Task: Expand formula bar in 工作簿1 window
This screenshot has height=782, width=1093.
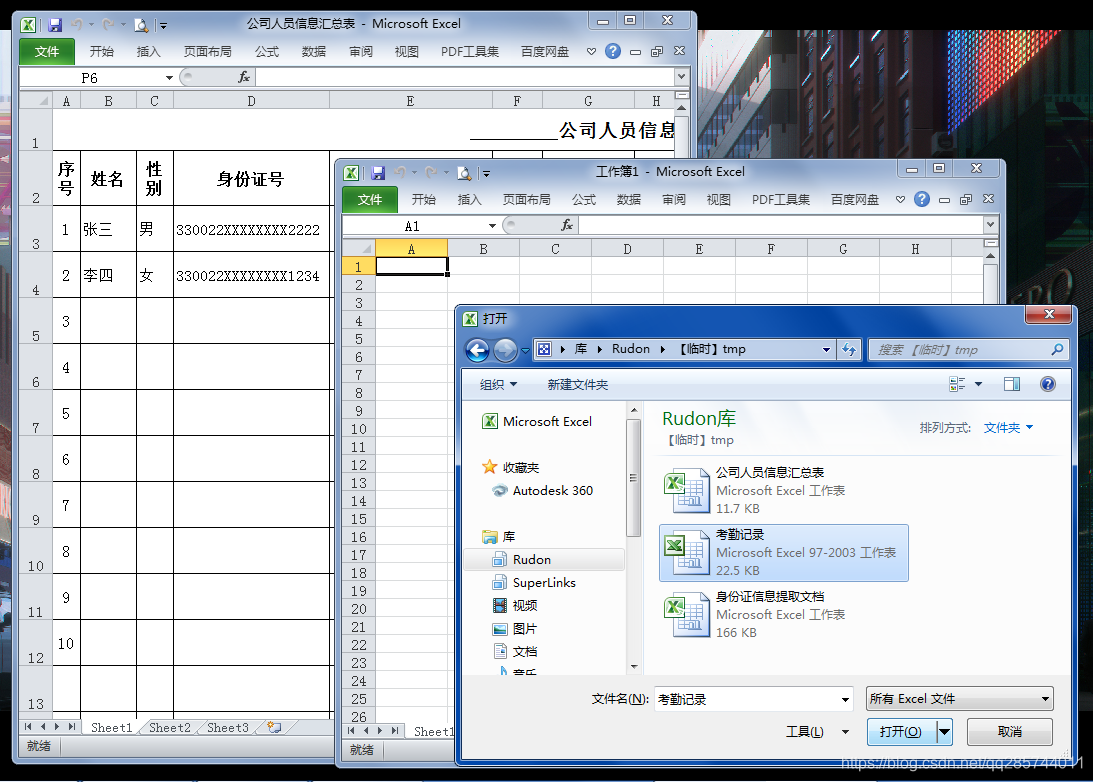Action: [x=990, y=224]
